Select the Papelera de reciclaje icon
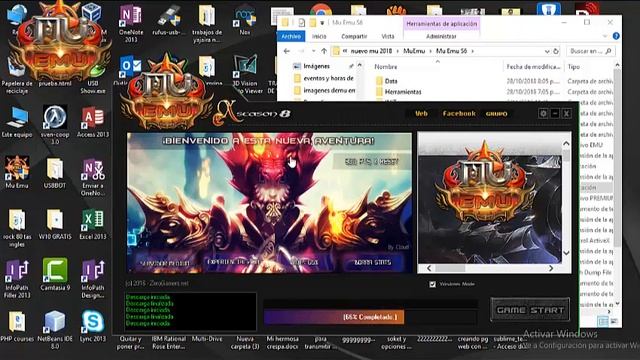This screenshot has height=360, width=640. [17, 76]
